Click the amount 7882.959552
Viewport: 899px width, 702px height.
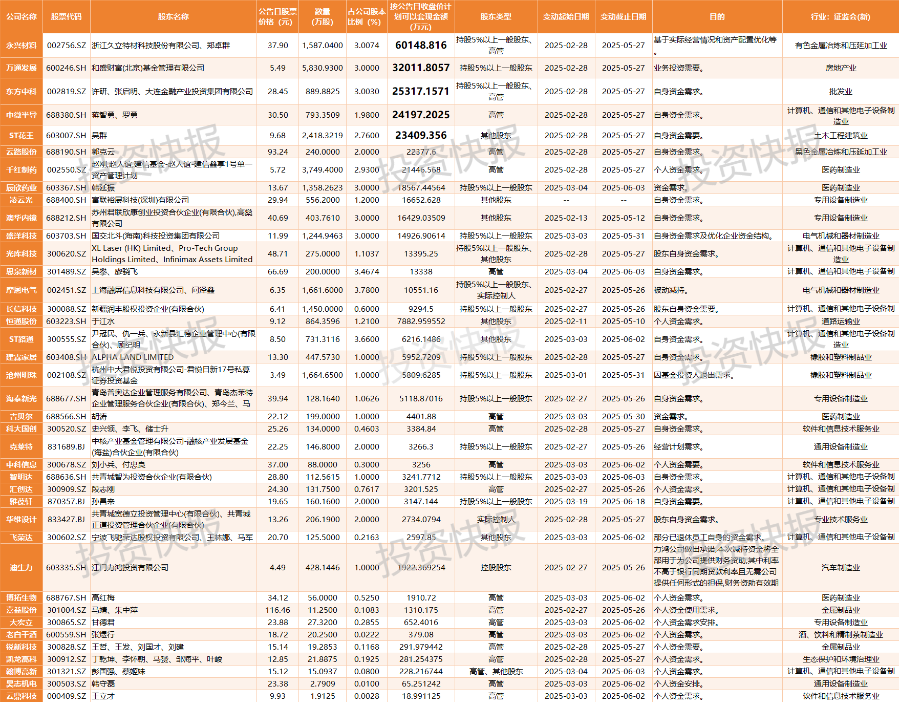pos(421,321)
